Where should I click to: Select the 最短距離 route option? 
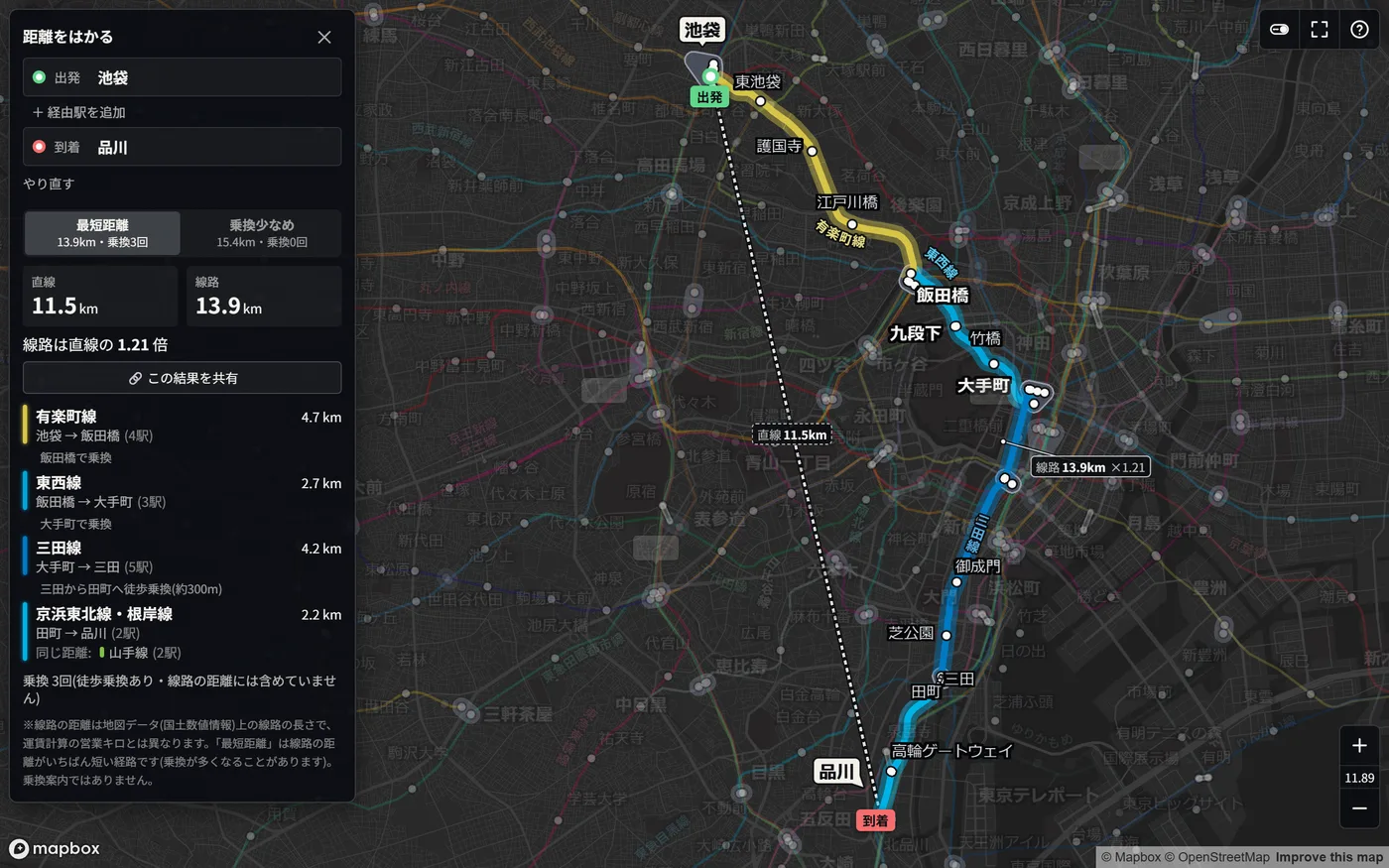click(x=102, y=233)
